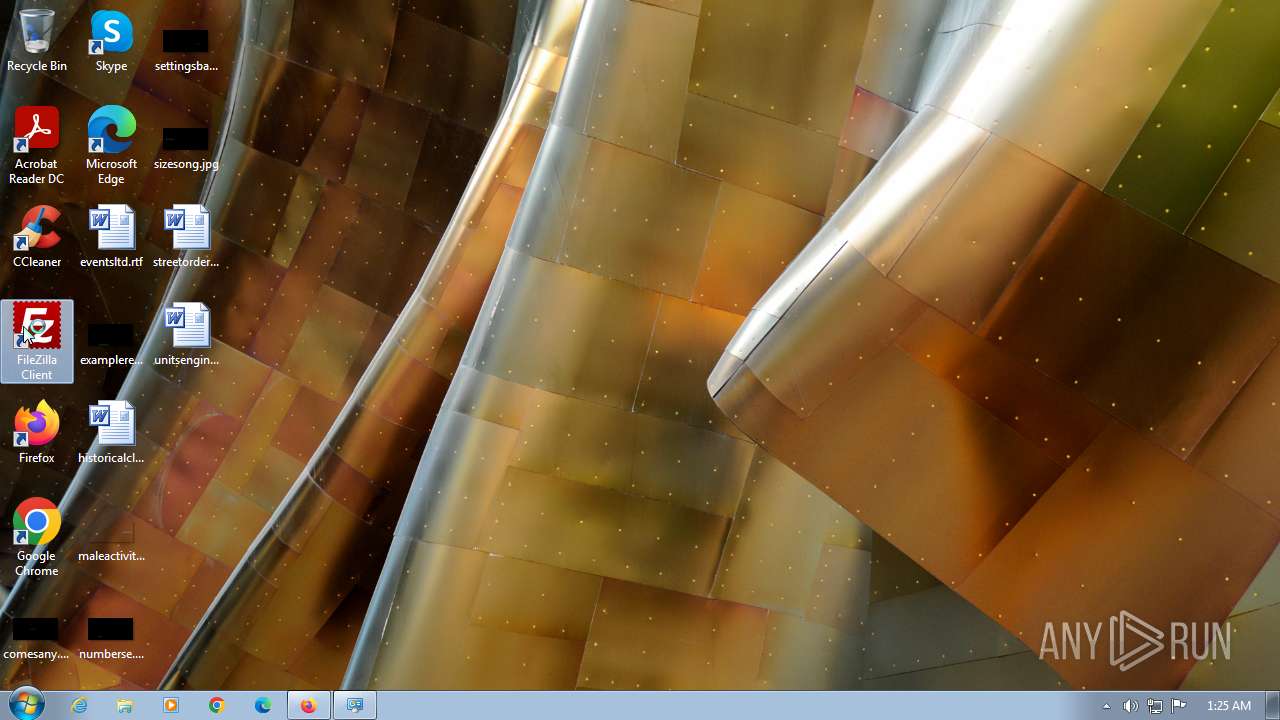Select Microsoft Edge desktop shortcut
The width and height of the screenshot is (1280, 720).
point(111,146)
